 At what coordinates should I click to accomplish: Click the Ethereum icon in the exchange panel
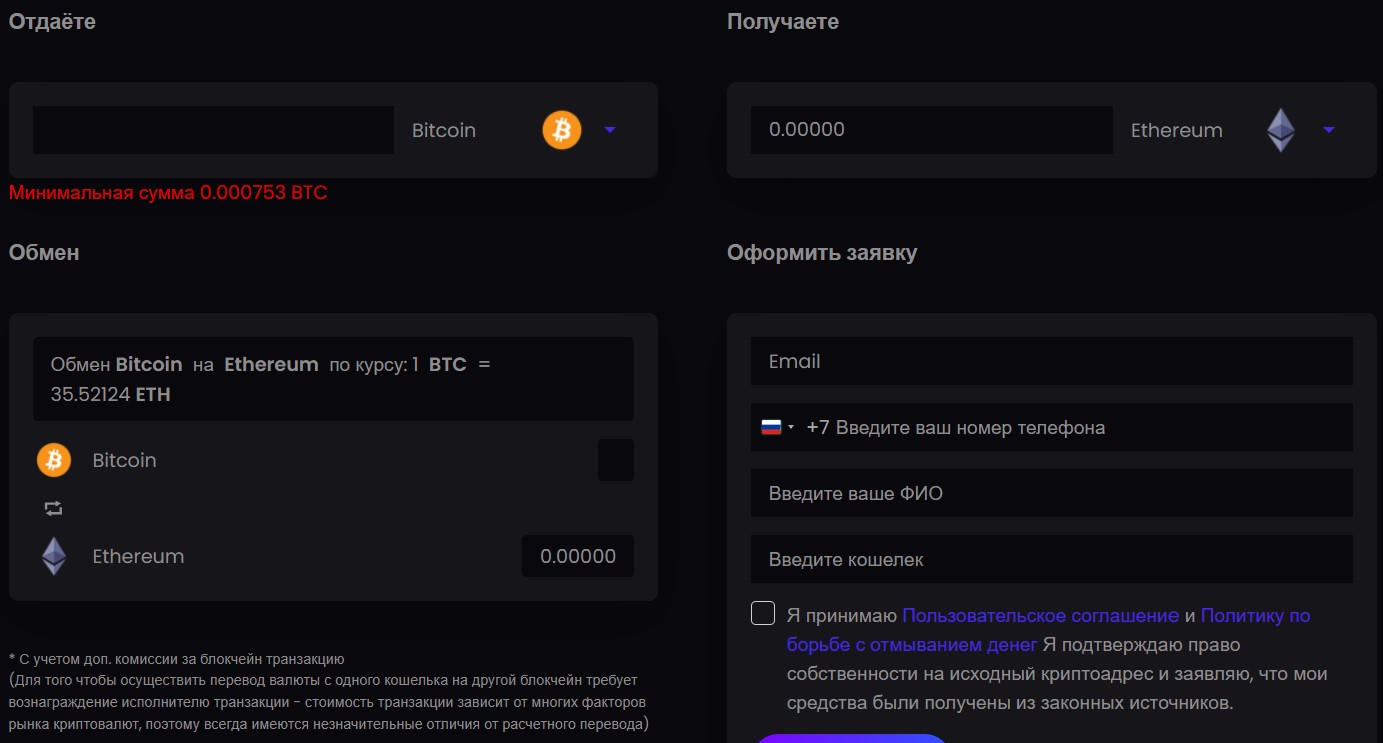(x=54, y=556)
